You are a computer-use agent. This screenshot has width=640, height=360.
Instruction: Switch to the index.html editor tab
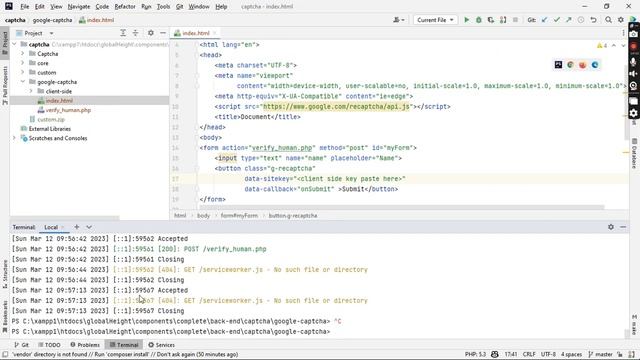(196, 33)
